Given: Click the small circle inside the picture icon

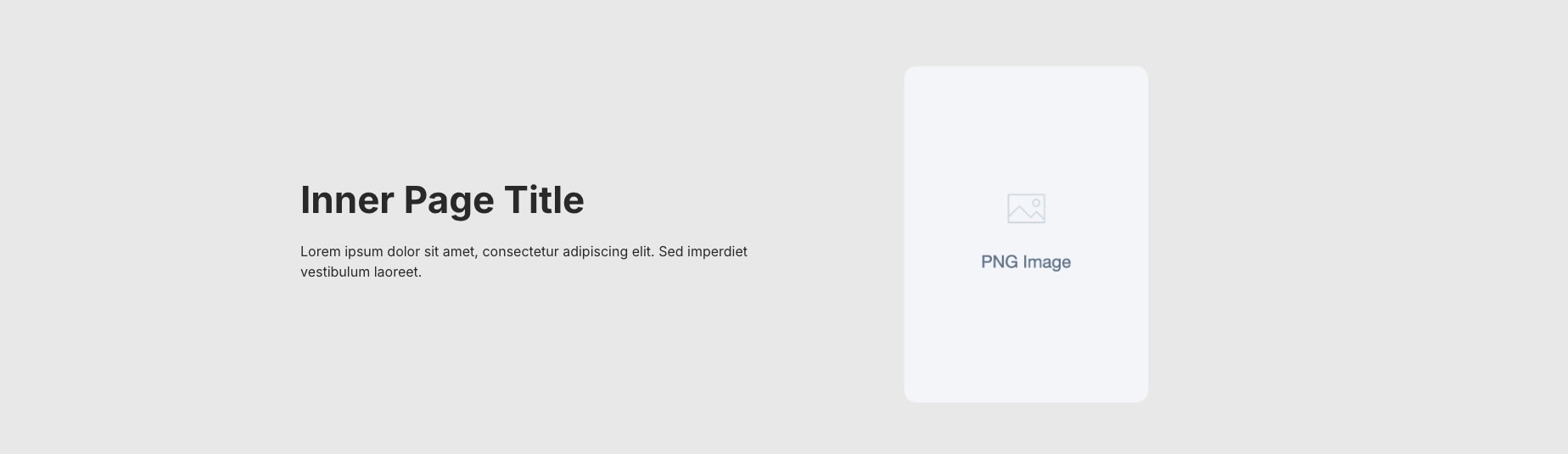Looking at the screenshot, I should click(1036, 203).
